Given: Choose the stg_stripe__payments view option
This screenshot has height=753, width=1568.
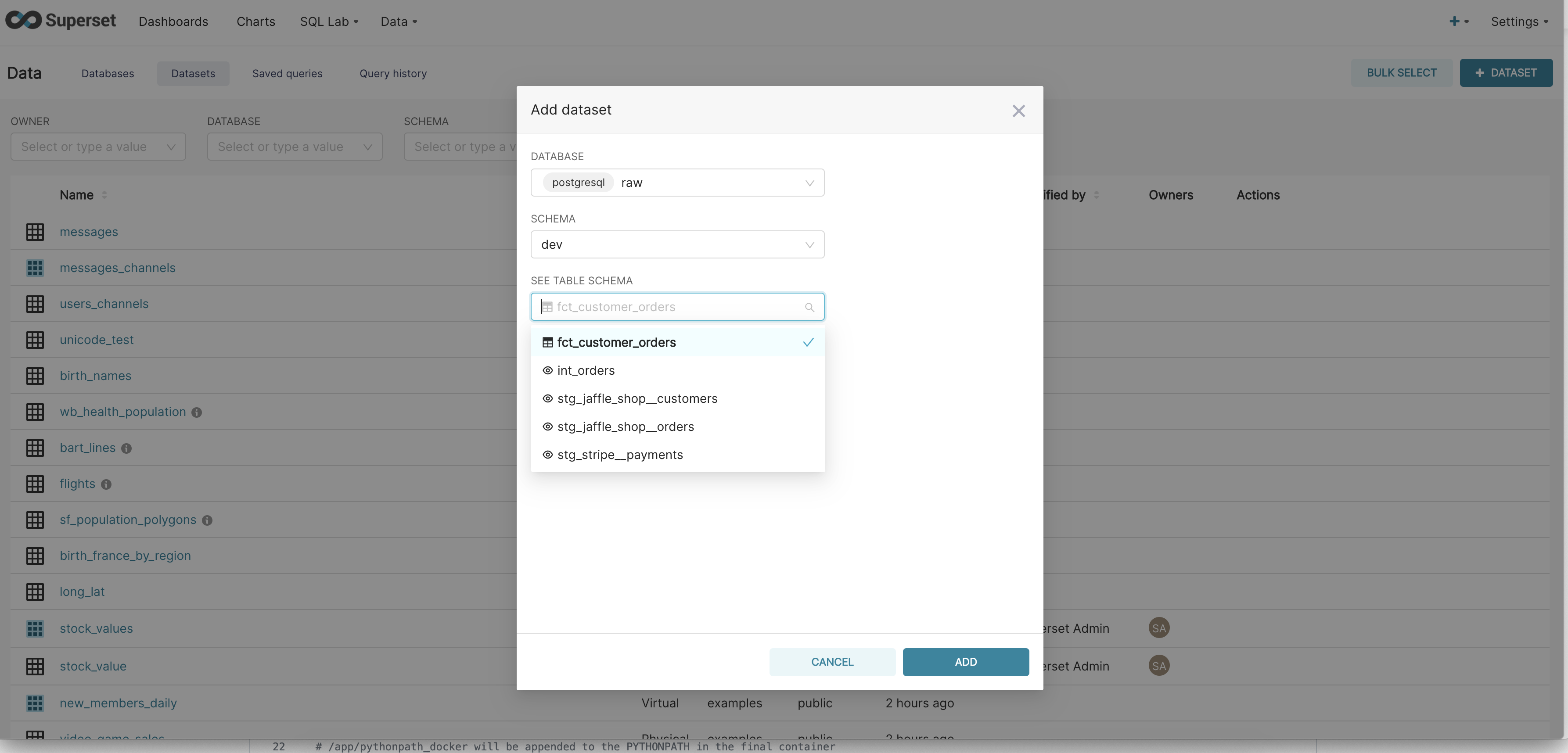Looking at the screenshot, I should point(620,455).
